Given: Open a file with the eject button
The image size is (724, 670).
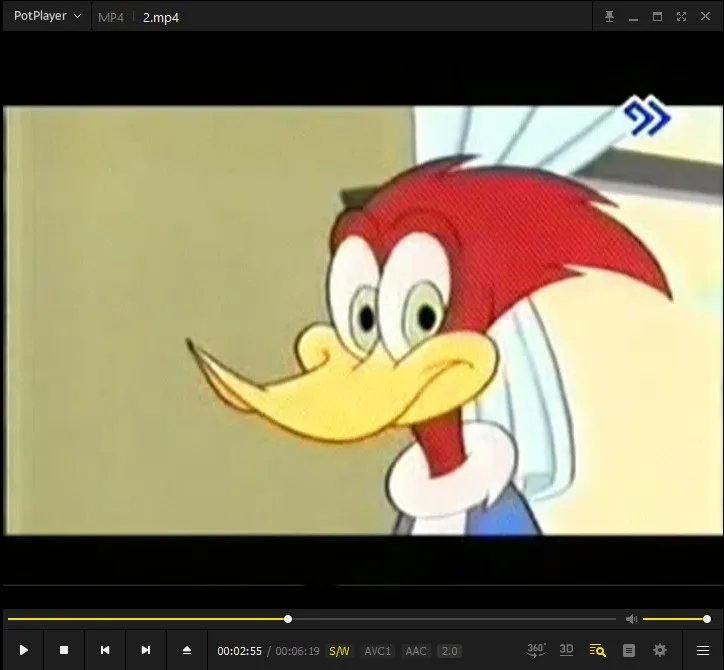Looking at the screenshot, I should pos(187,650).
